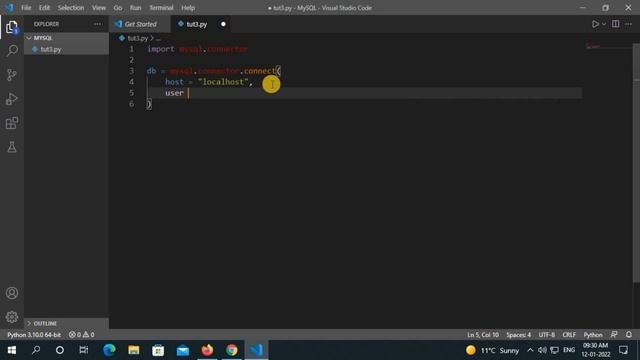Select Python 3.10.0 64-bit interpreter in status bar

coord(34,335)
